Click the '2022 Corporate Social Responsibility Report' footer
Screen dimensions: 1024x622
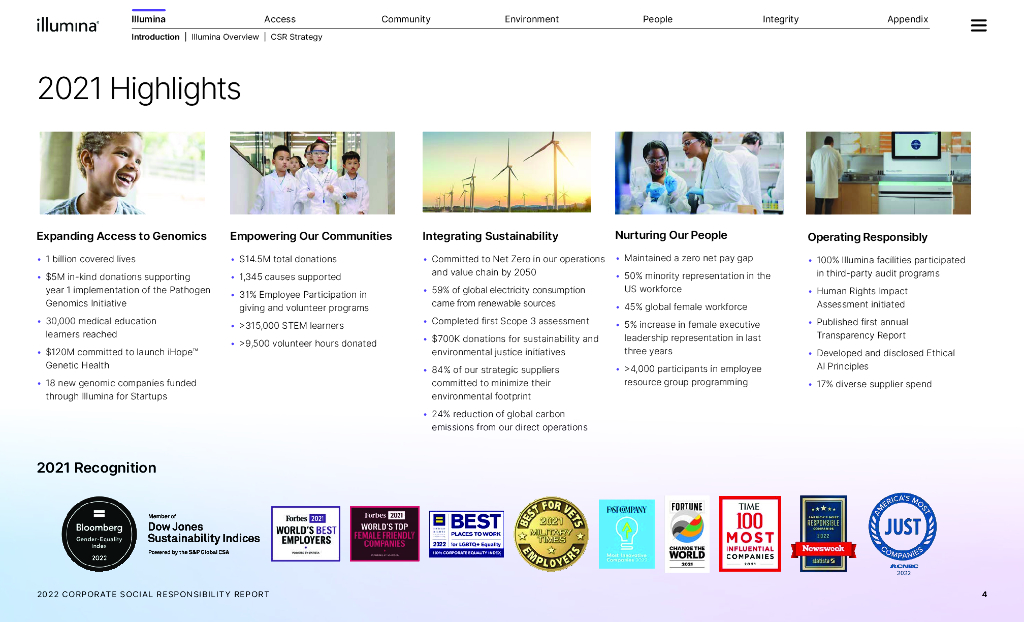coord(153,594)
